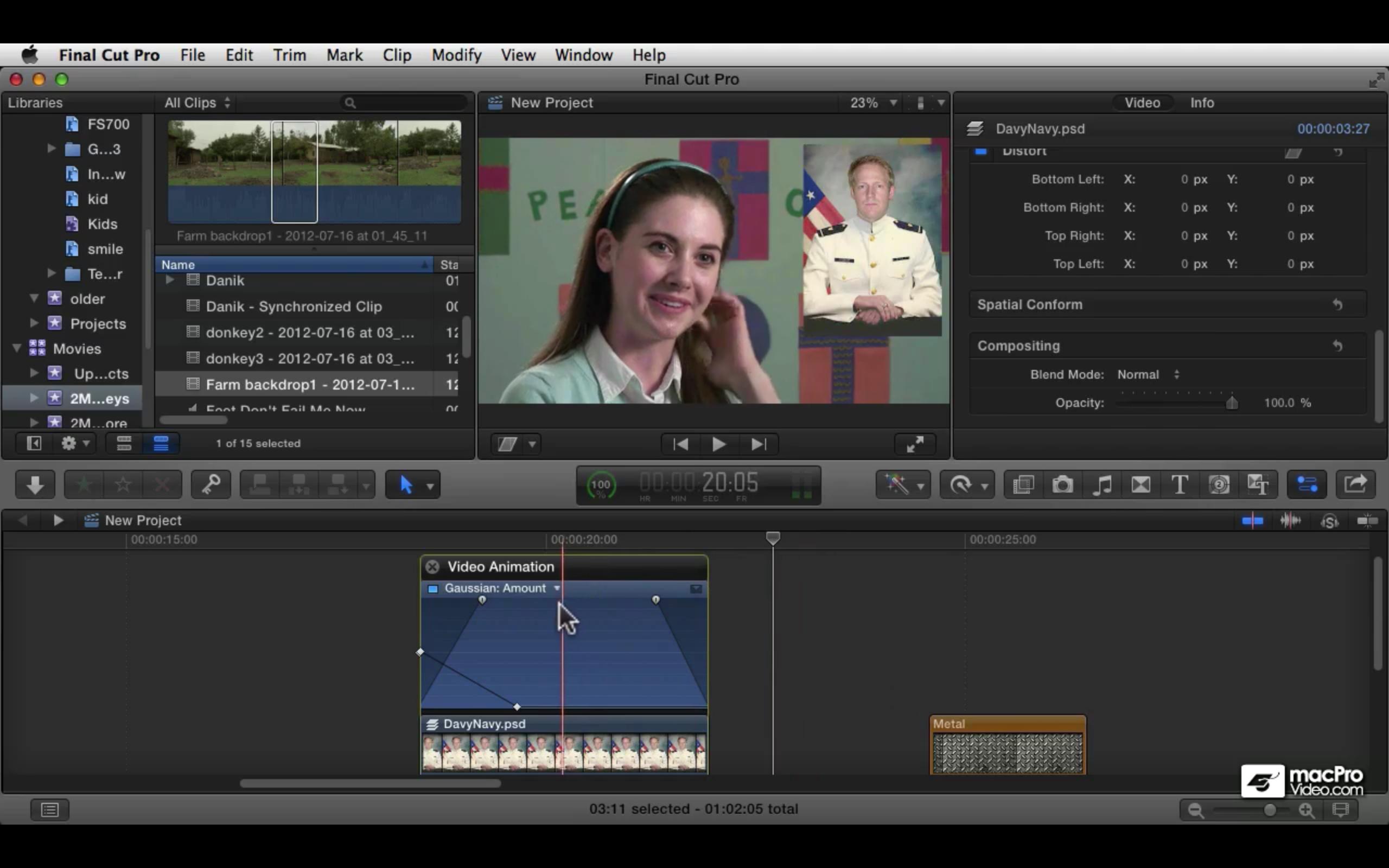Open the Music and Sound browser
1389x868 pixels.
[x=1101, y=485]
